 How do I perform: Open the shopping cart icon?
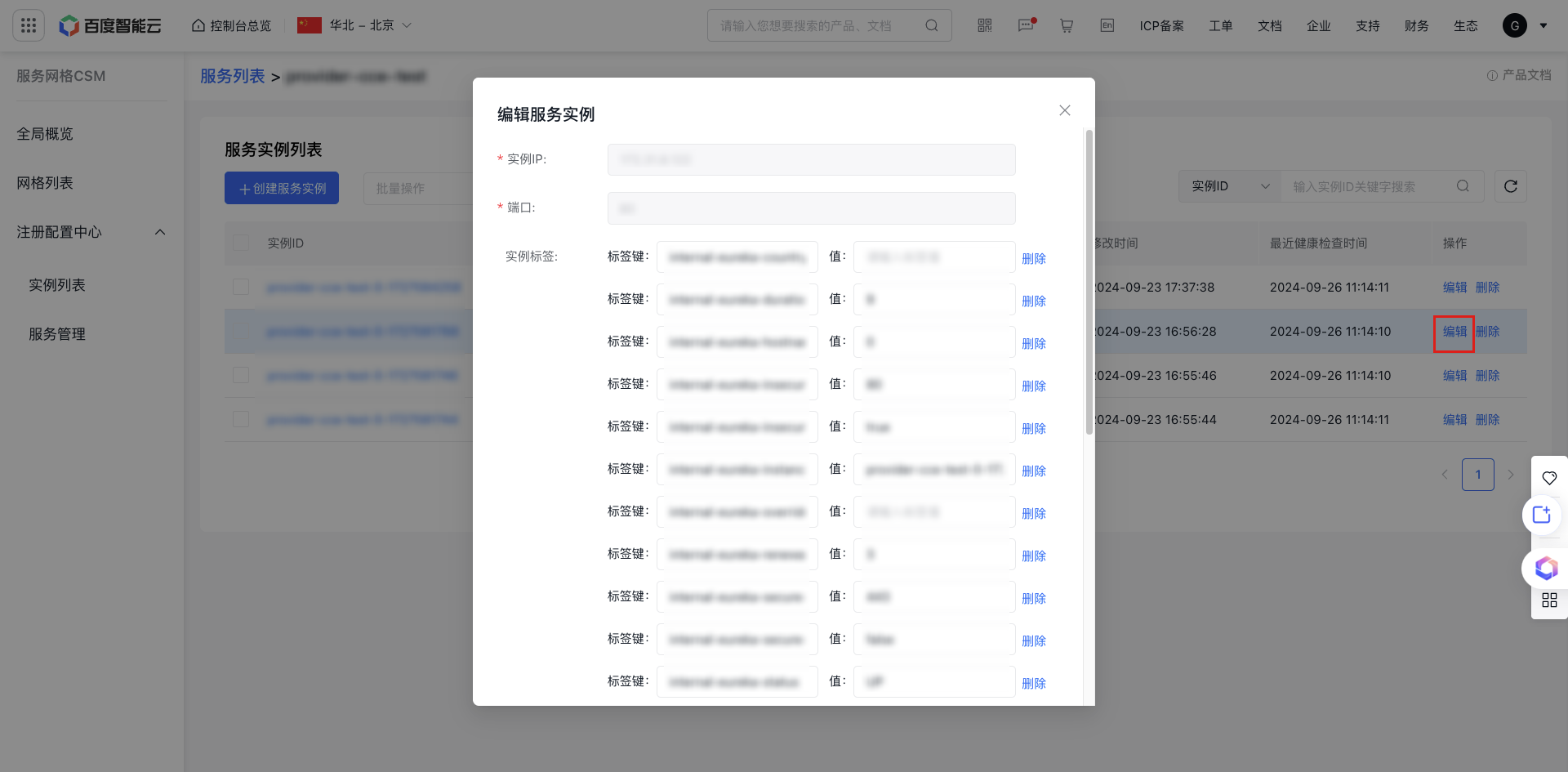coord(1067,25)
